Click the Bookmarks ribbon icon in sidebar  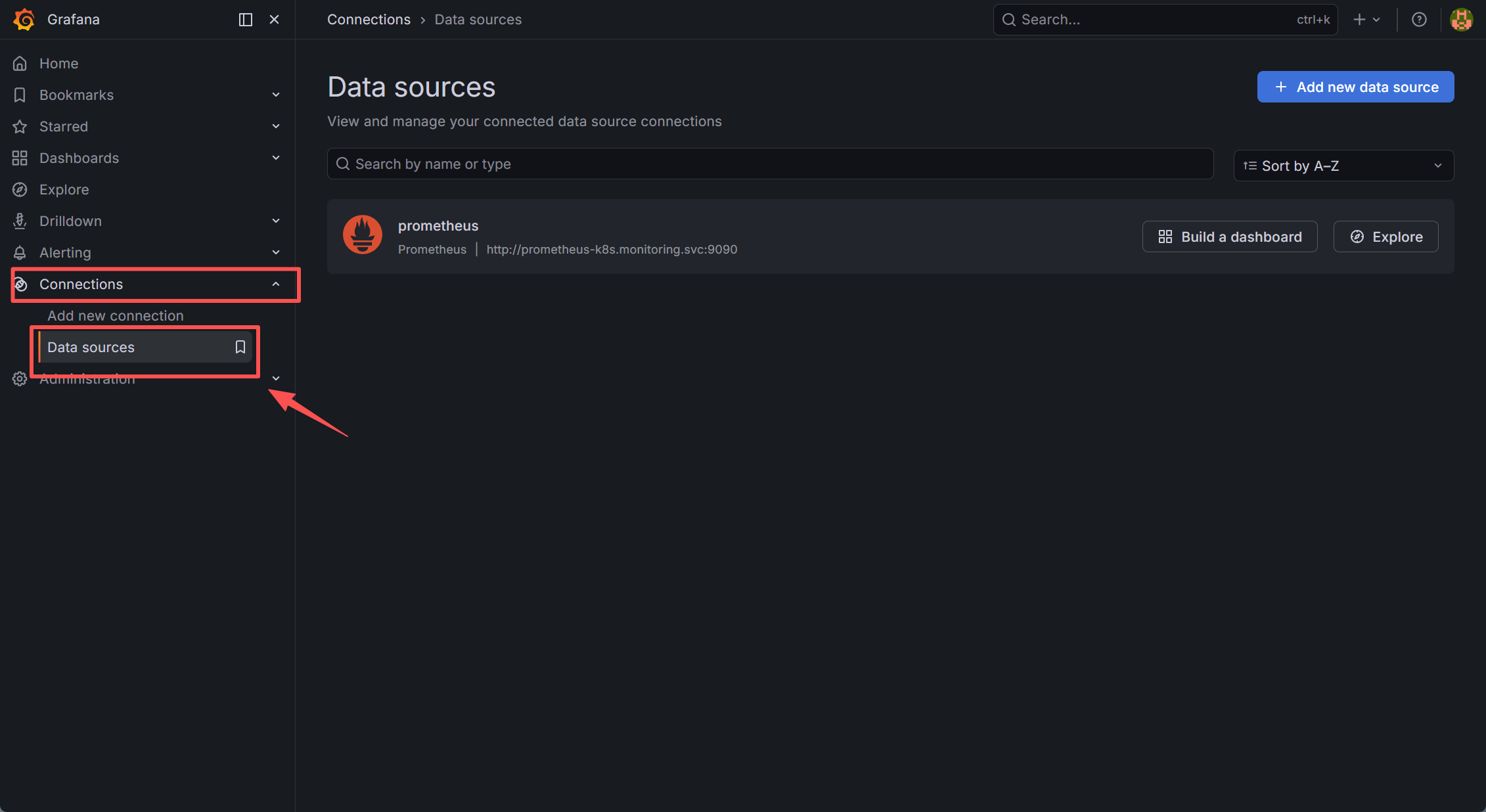tap(20, 95)
